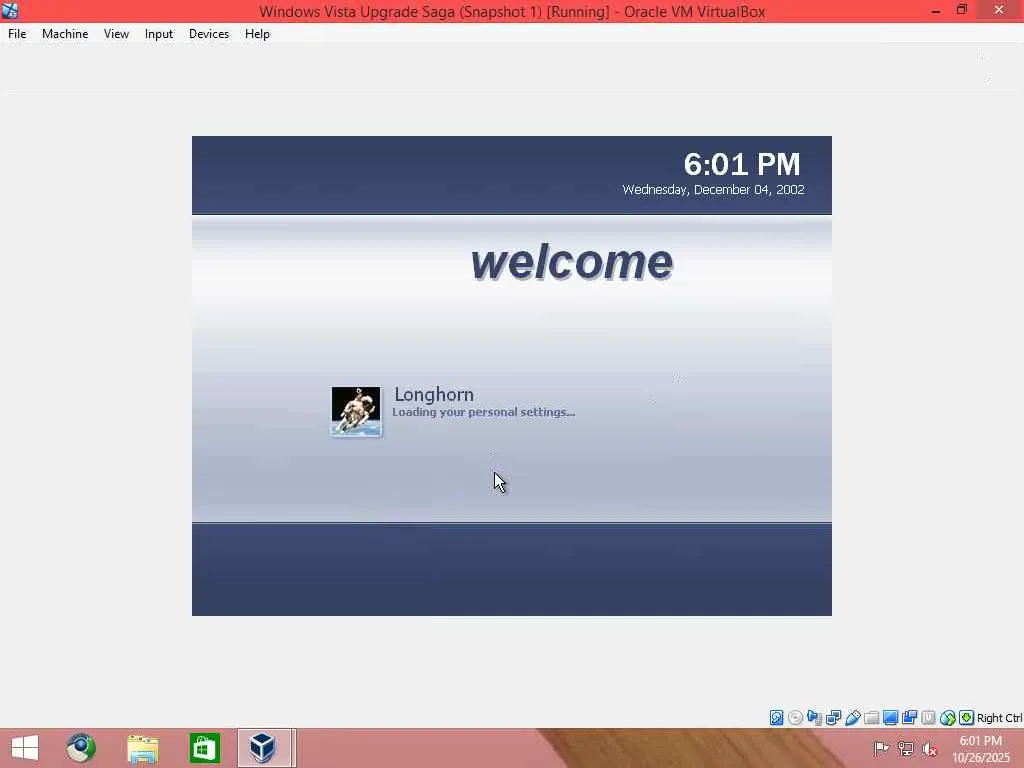Open the Windows Store taskbar icon
The width and height of the screenshot is (1024, 768).
coord(204,748)
